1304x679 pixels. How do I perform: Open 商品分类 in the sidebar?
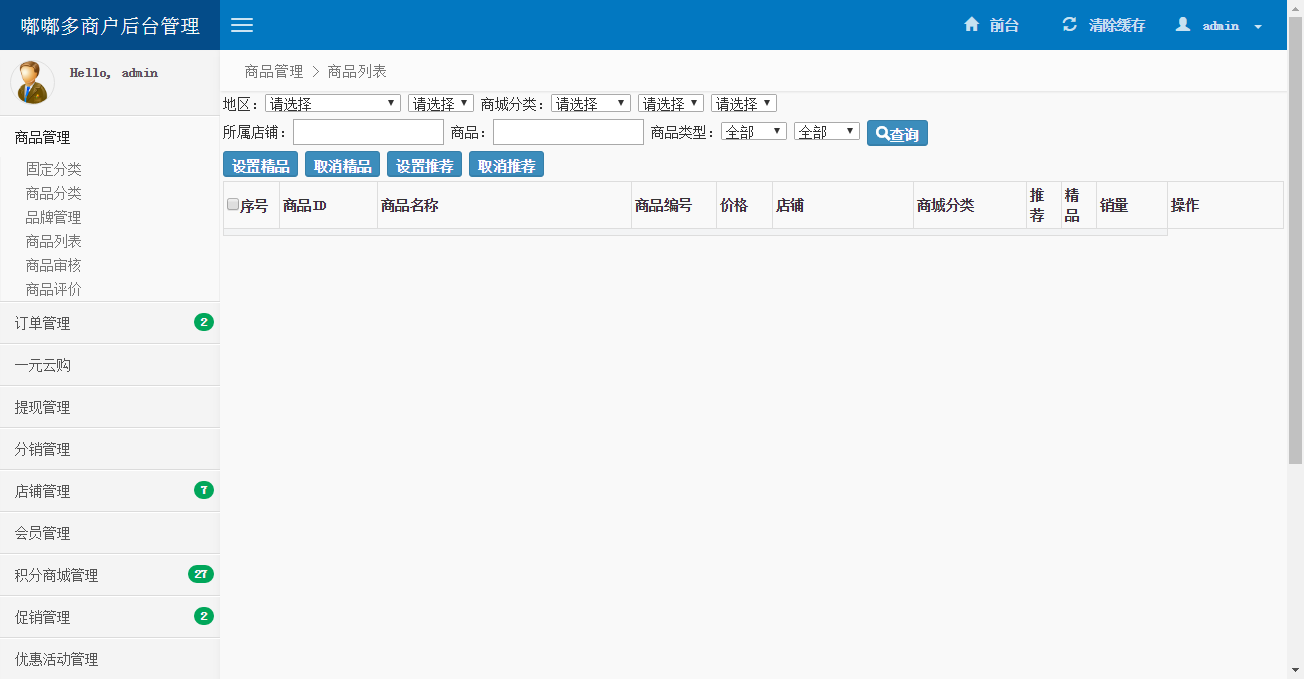(x=54, y=193)
